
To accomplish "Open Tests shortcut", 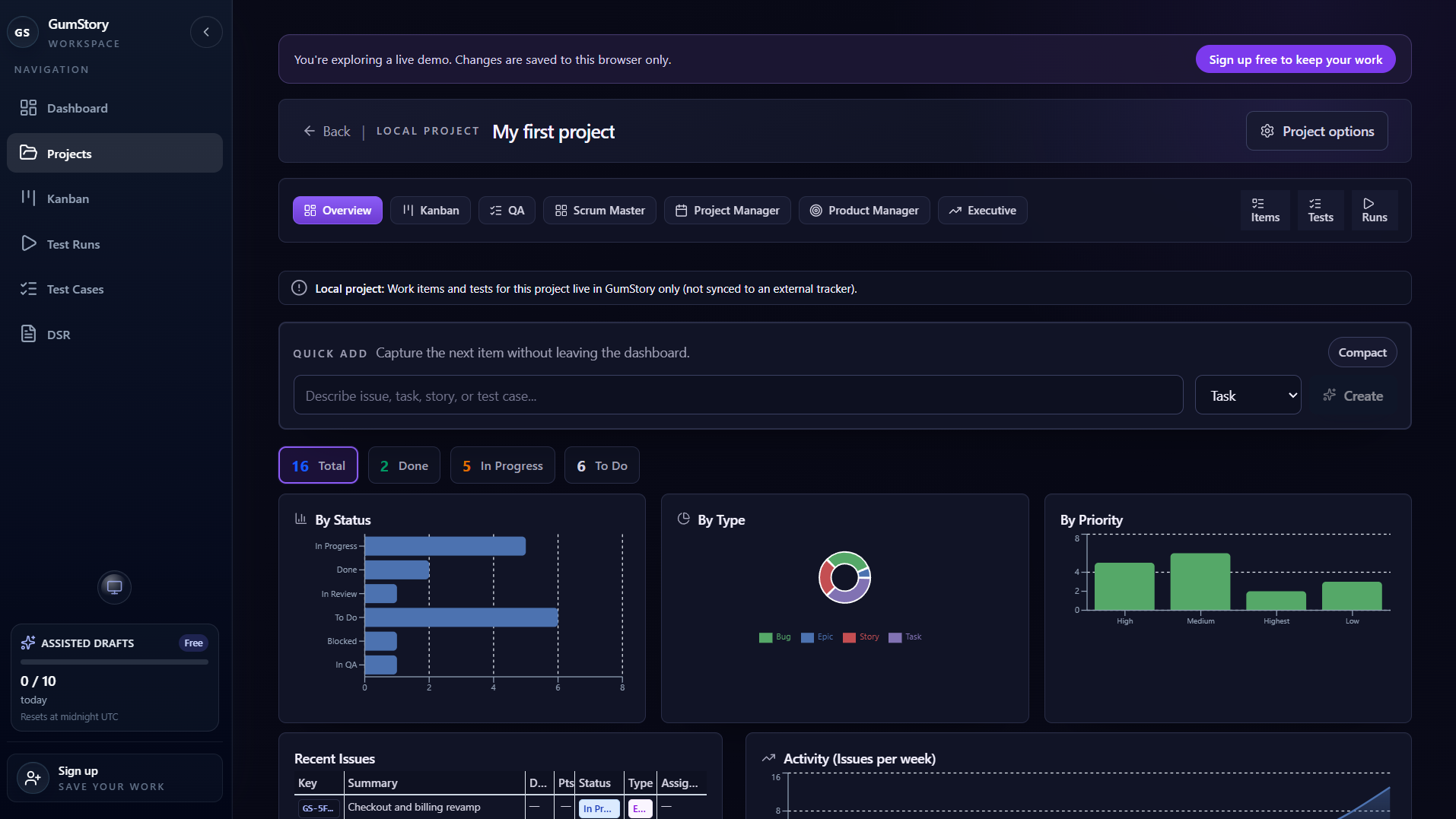I will pos(1321,210).
